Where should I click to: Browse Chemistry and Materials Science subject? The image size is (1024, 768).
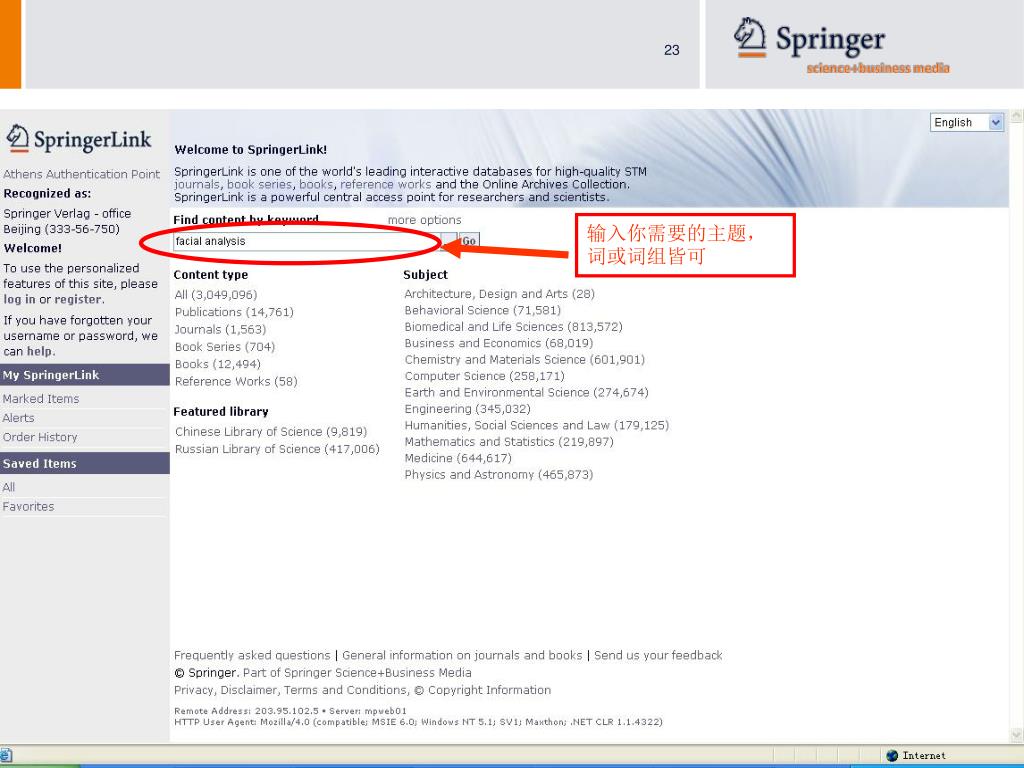pyautogui.click(x=524, y=360)
